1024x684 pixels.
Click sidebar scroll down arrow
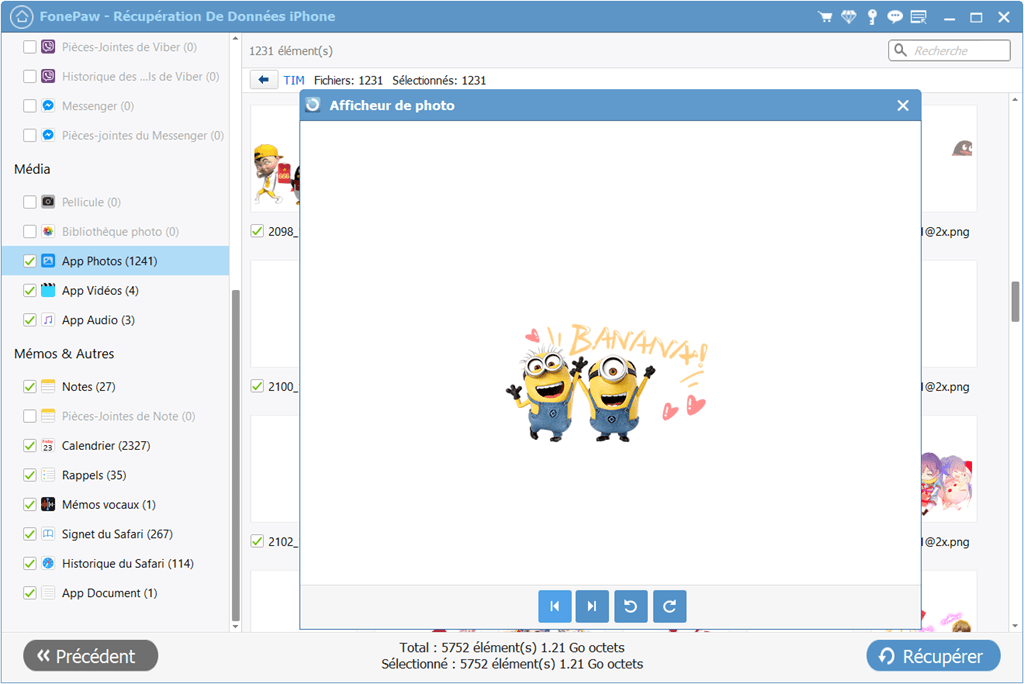[x=235, y=627]
